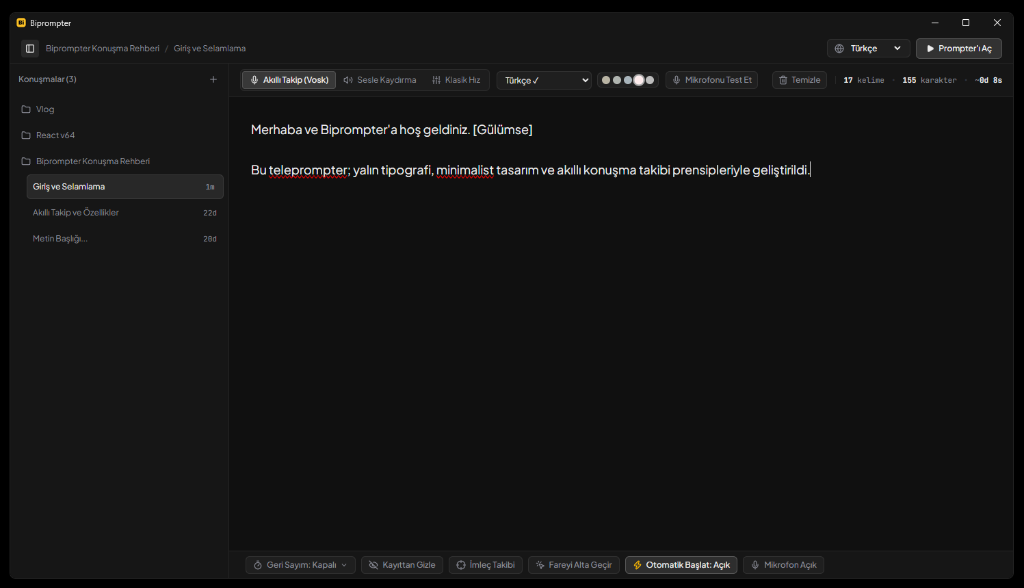This screenshot has height=588, width=1024.
Task: Switch to Klasik Hız mode
Action: (x=456, y=80)
